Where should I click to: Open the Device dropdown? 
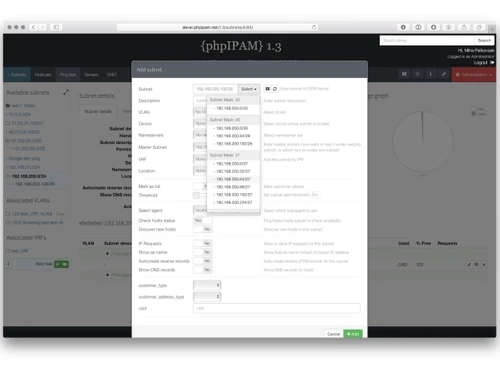tap(200, 124)
